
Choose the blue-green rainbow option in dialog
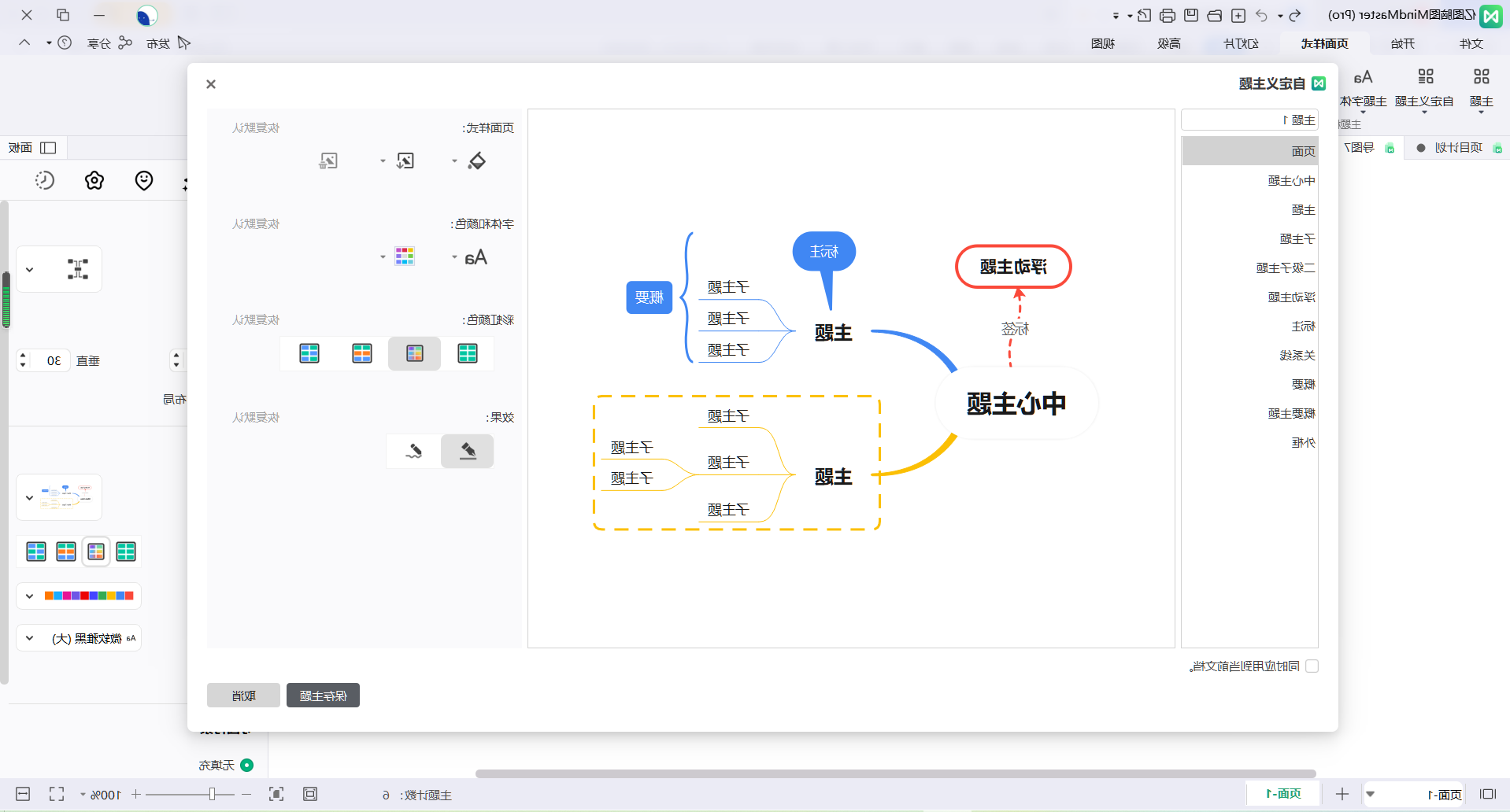(x=309, y=353)
